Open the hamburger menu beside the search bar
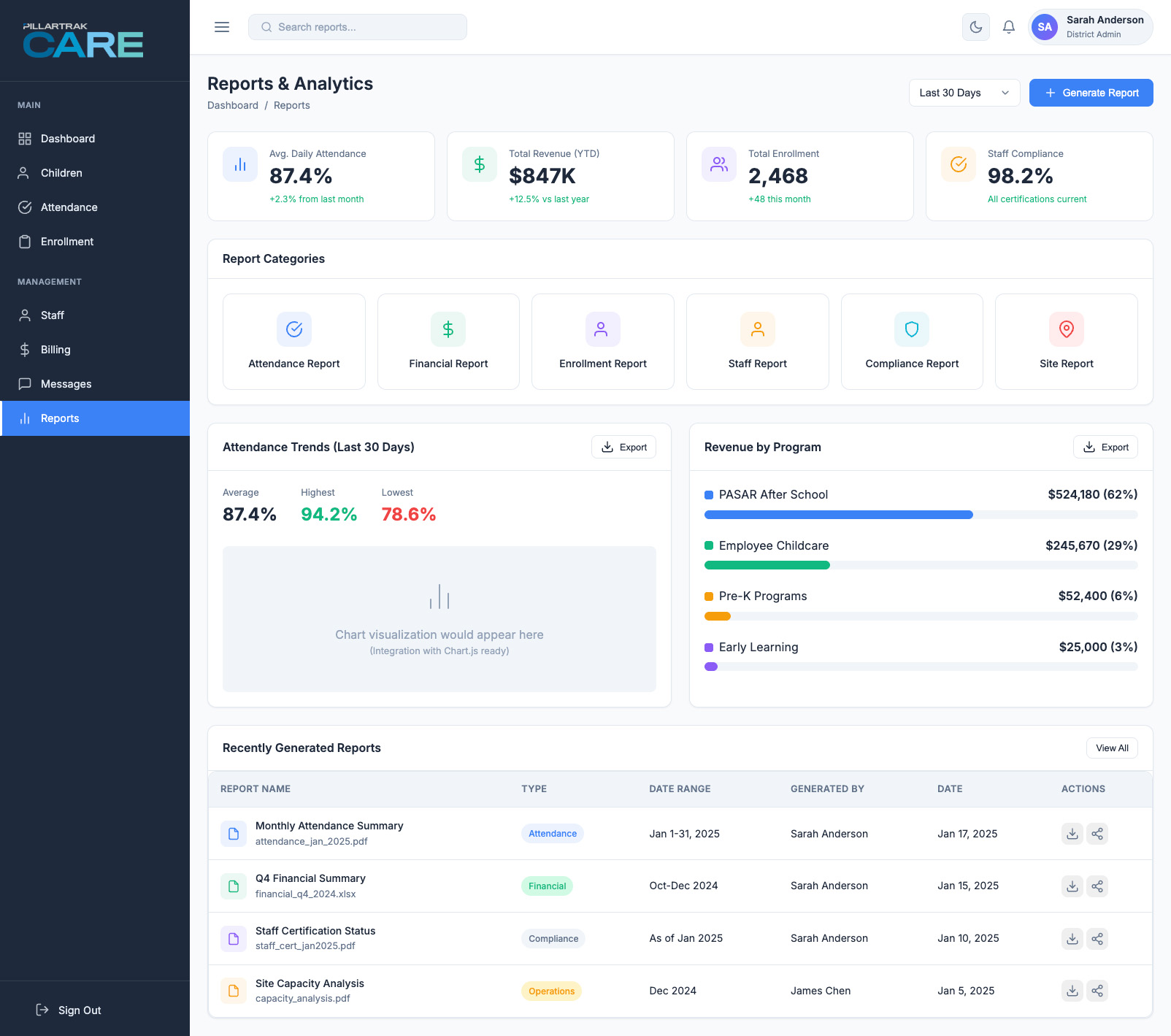The height and width of the screenshot is (1036, 1171). [221, 26]
